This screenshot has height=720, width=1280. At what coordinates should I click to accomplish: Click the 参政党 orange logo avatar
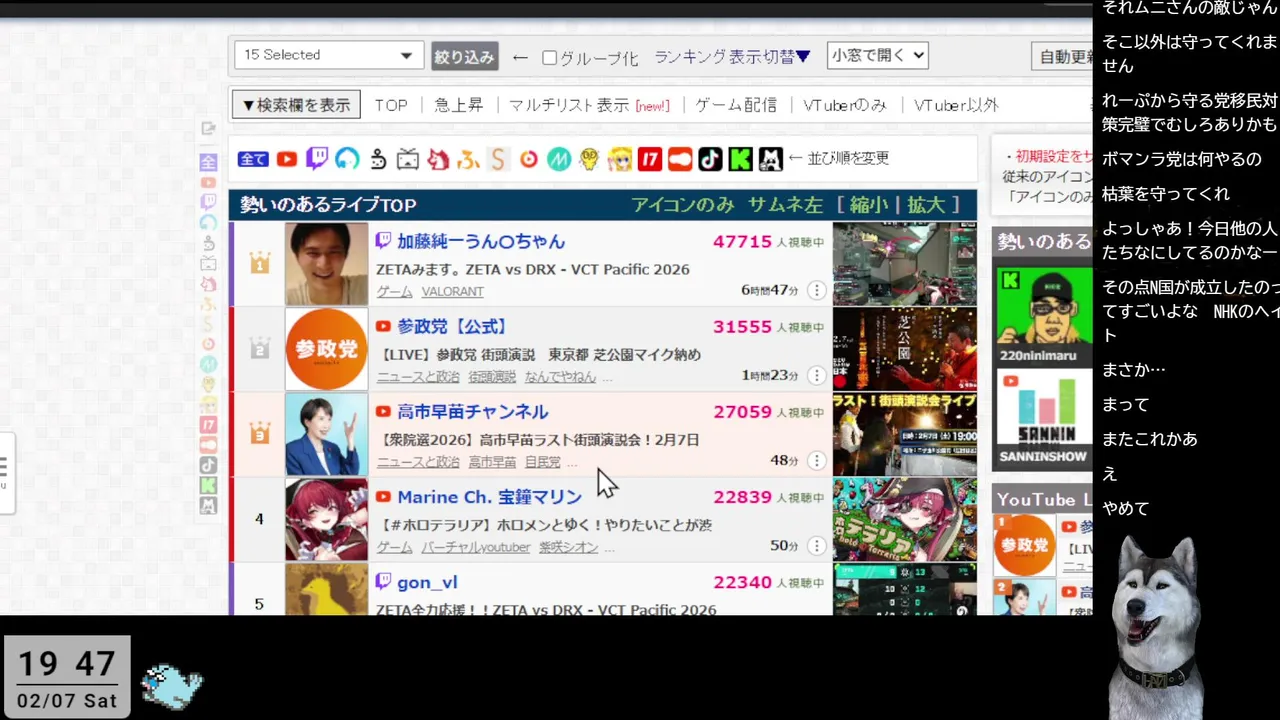coord(326,349)
